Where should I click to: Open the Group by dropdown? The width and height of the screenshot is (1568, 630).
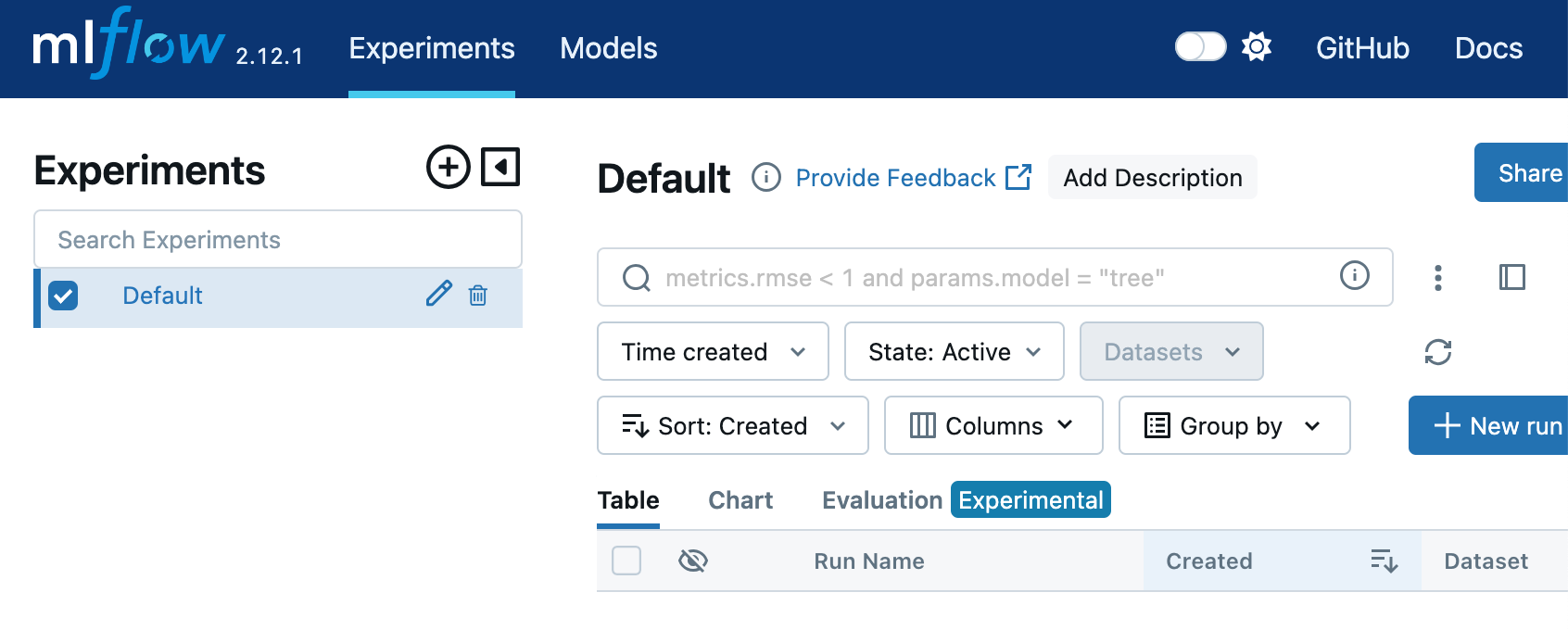pos(1233,426)
